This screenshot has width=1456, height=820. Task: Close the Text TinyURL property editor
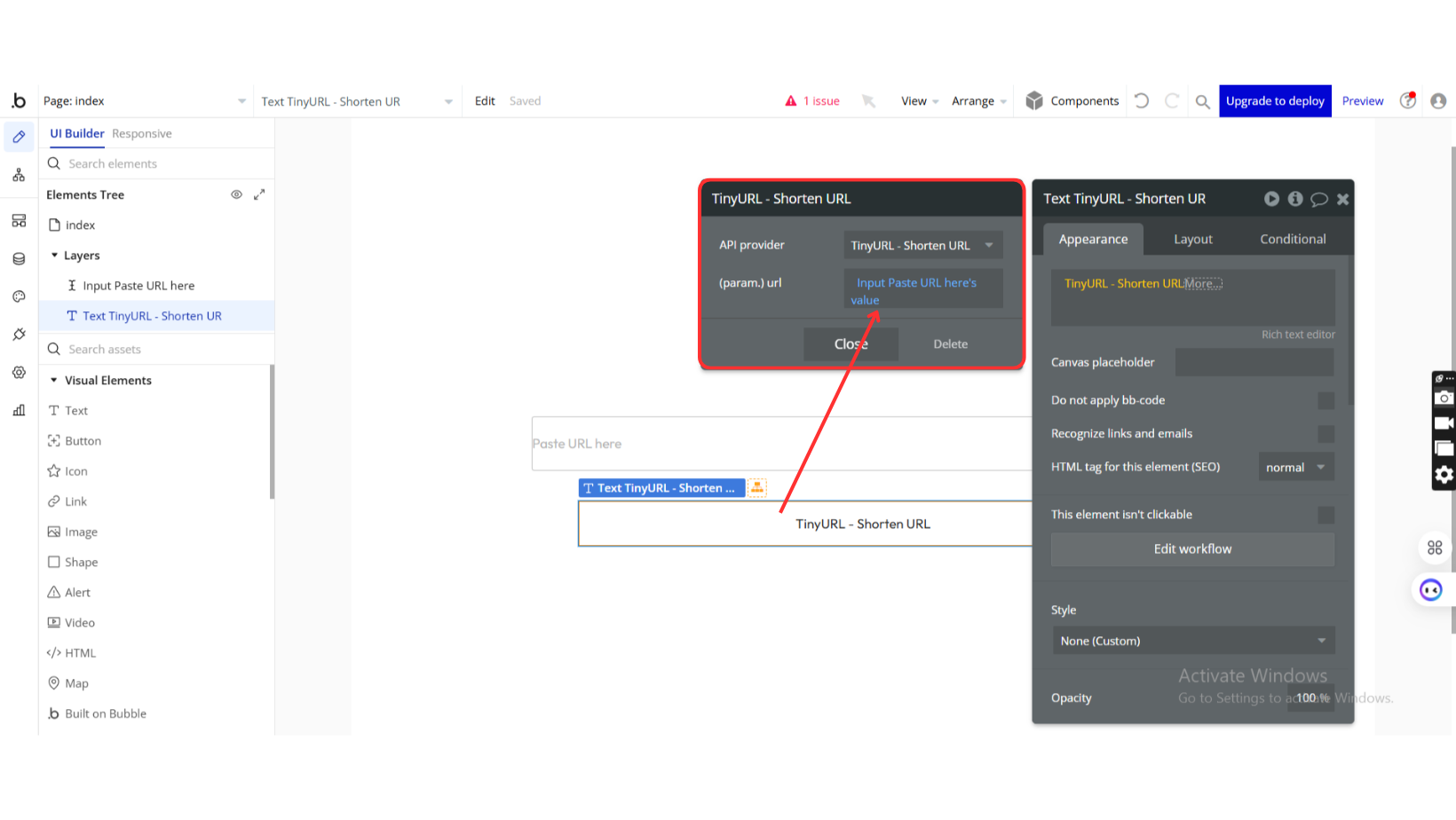coord(1343,200)
